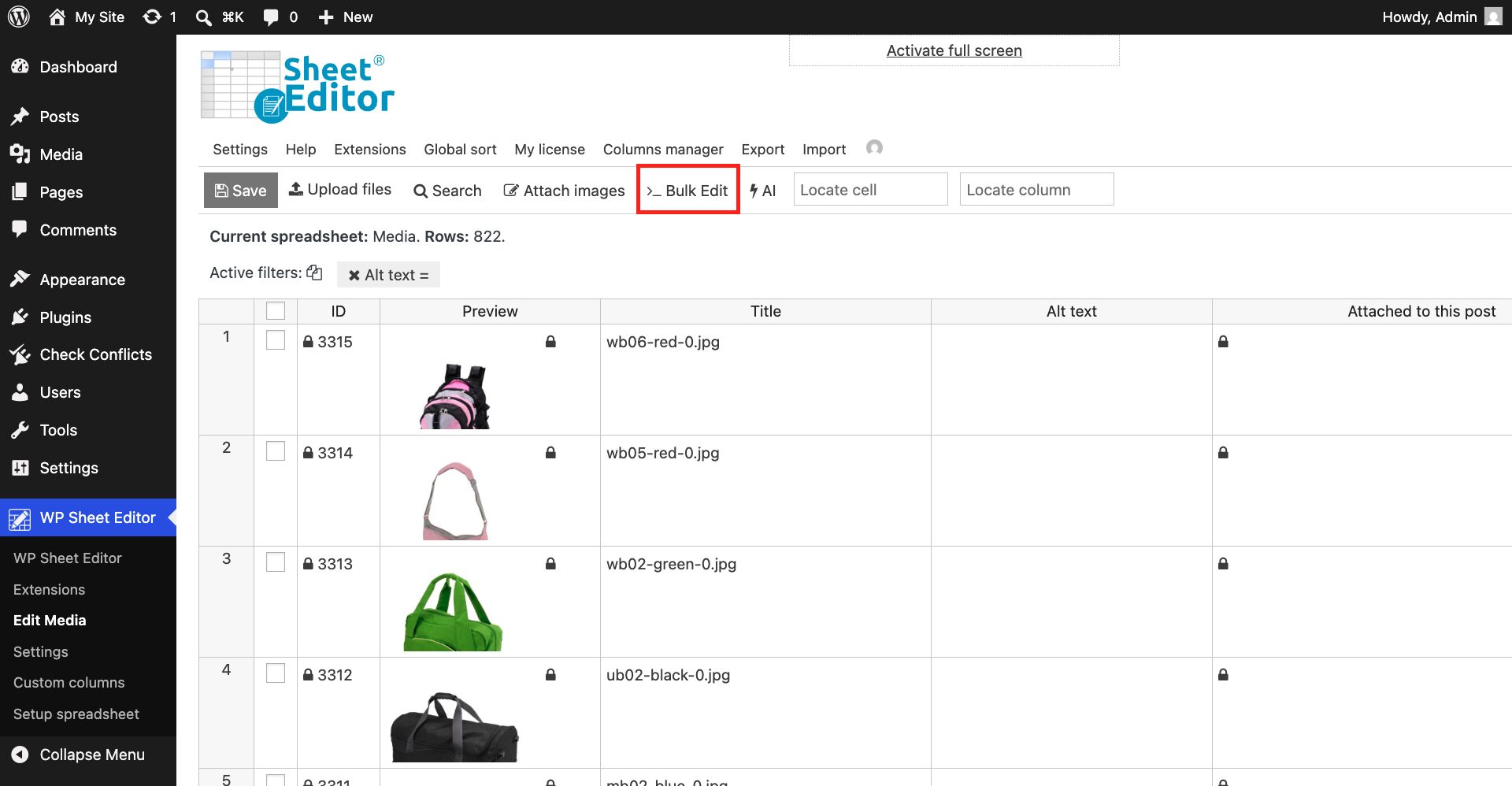Viewport: 1512px width, 786px height.
Task: Open the Extensions submenu link in sidebar
Action: click(49, 589)
